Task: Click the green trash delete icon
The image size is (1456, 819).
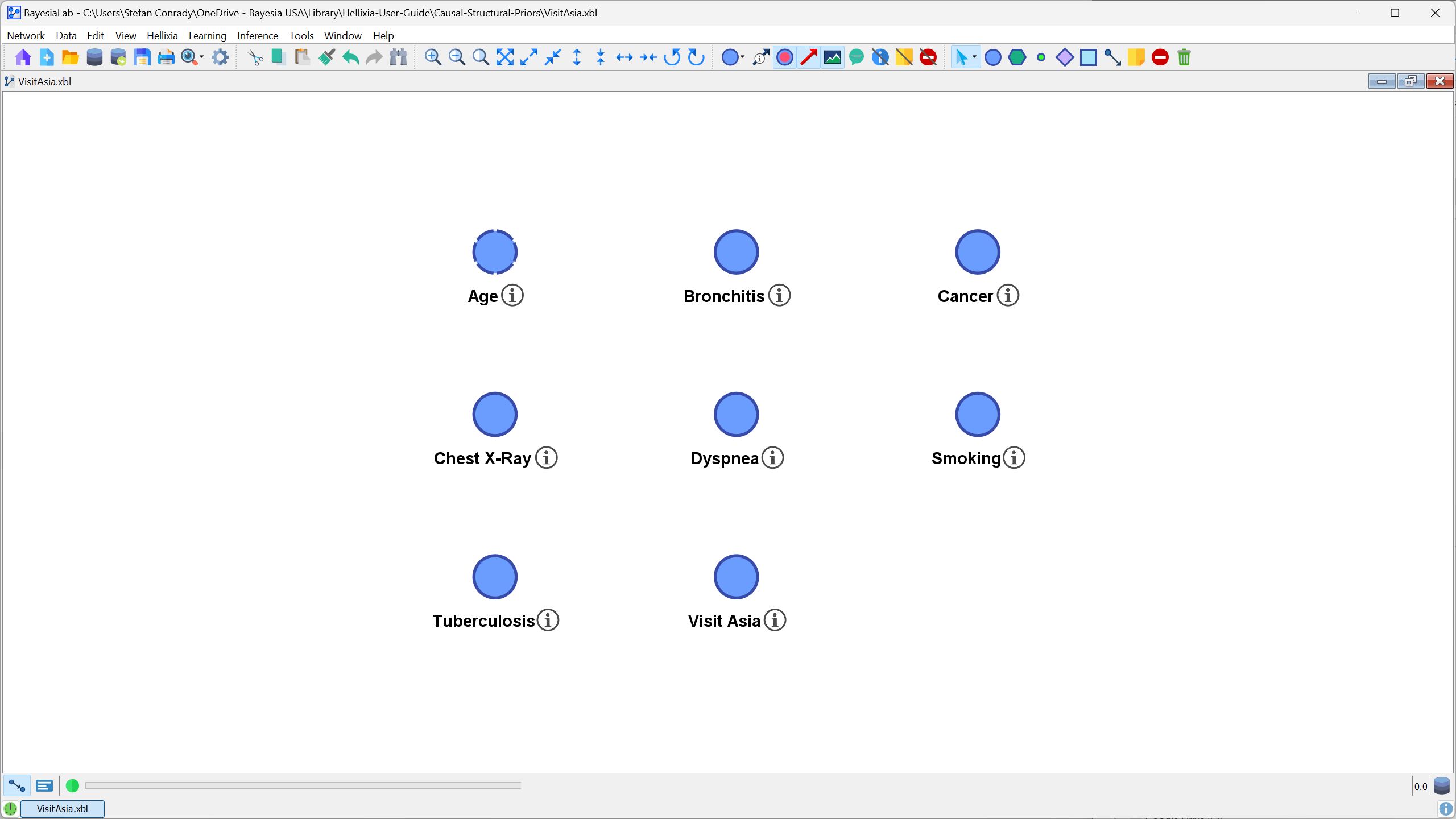Action: coord(1184,57)
